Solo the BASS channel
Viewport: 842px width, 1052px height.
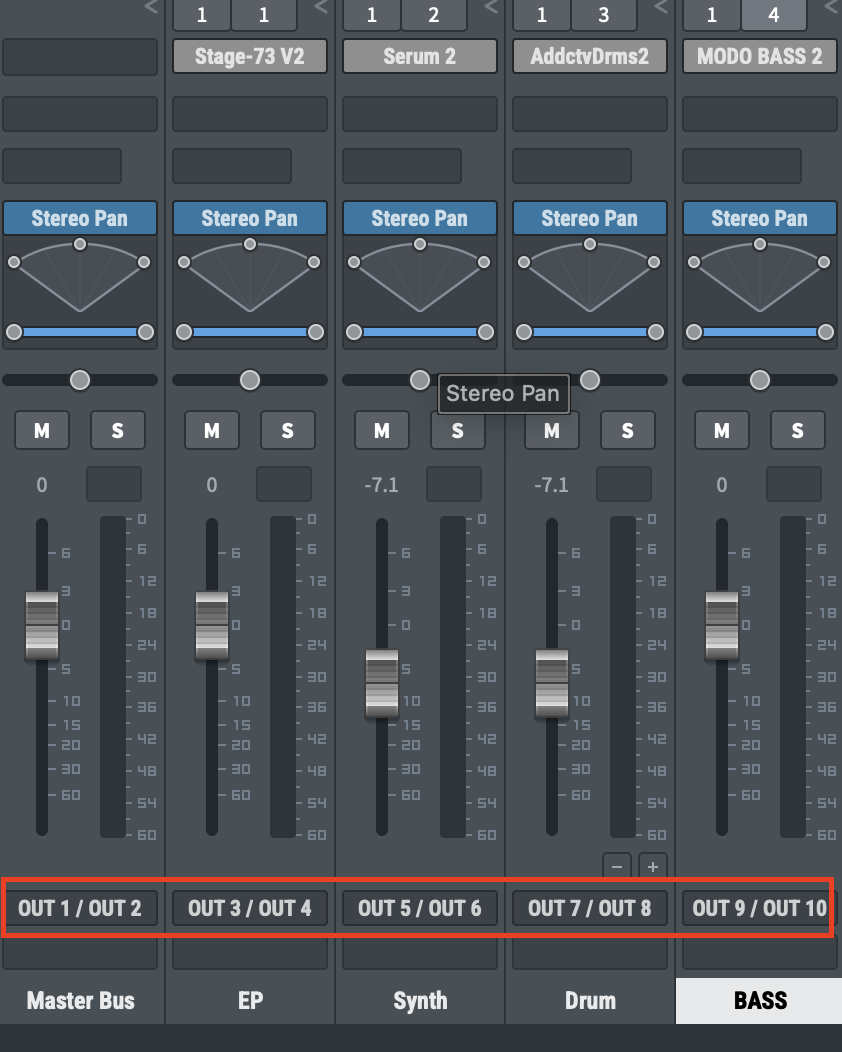pos(797,431)
